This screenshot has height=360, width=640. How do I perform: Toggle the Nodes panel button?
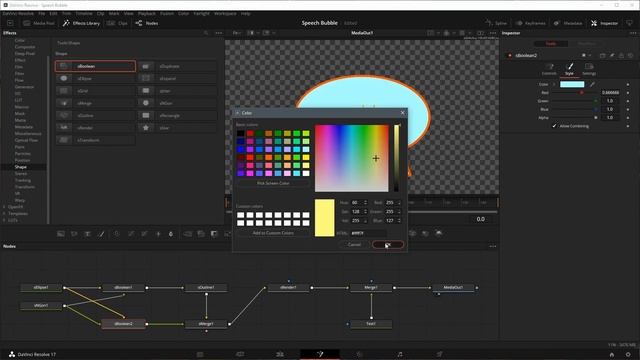click(x=147, y=23)
